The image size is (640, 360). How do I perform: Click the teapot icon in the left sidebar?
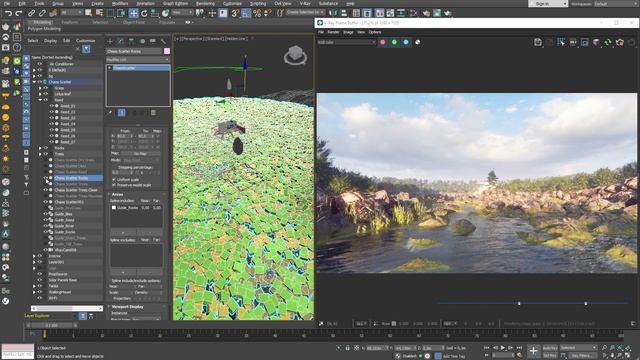tap(6, 27)
